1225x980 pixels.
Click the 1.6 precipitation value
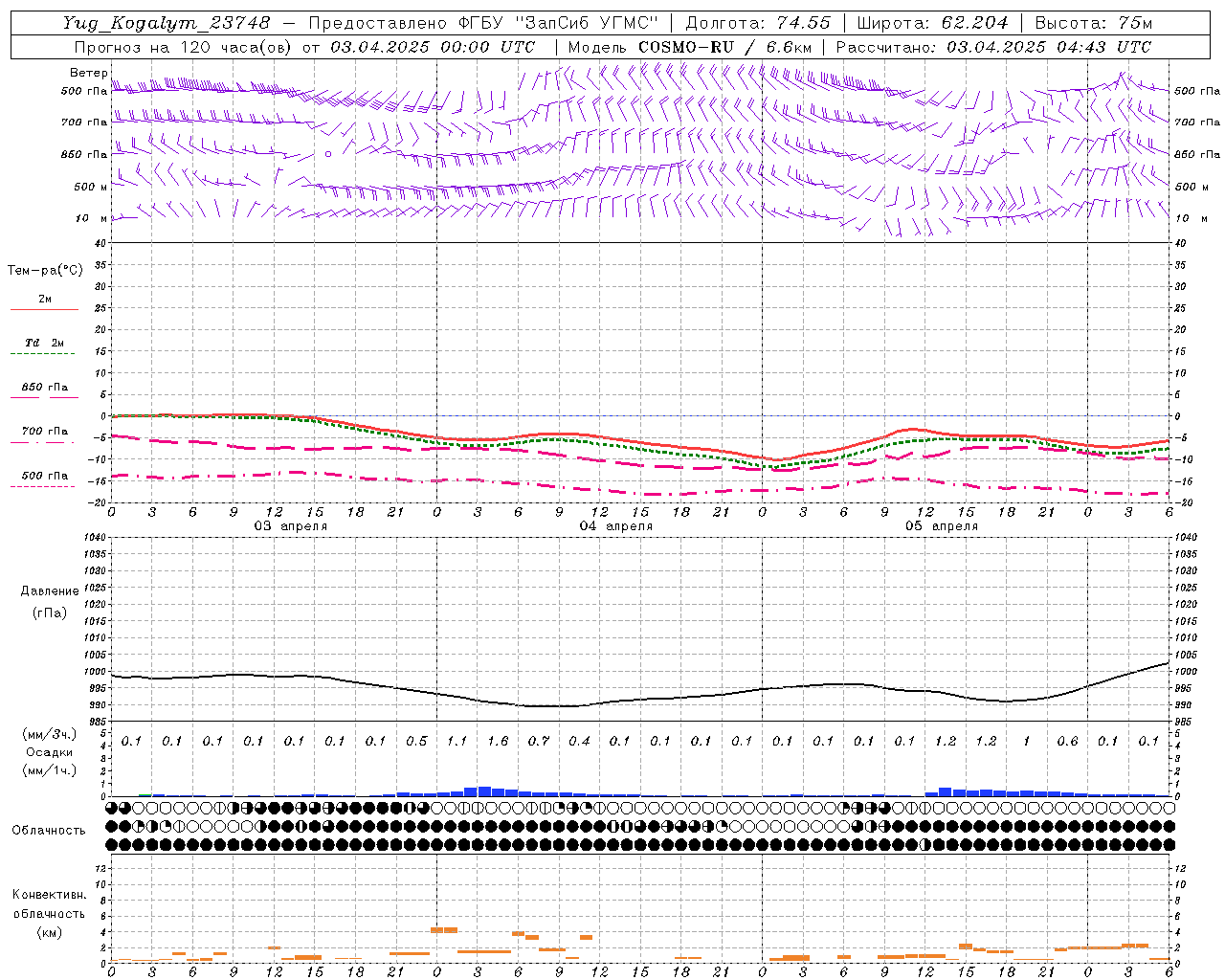point(498,741)
